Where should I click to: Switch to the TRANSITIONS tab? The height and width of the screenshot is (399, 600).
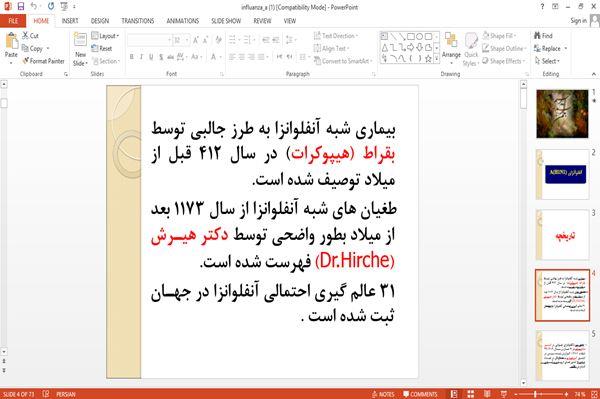pos(138,21)
